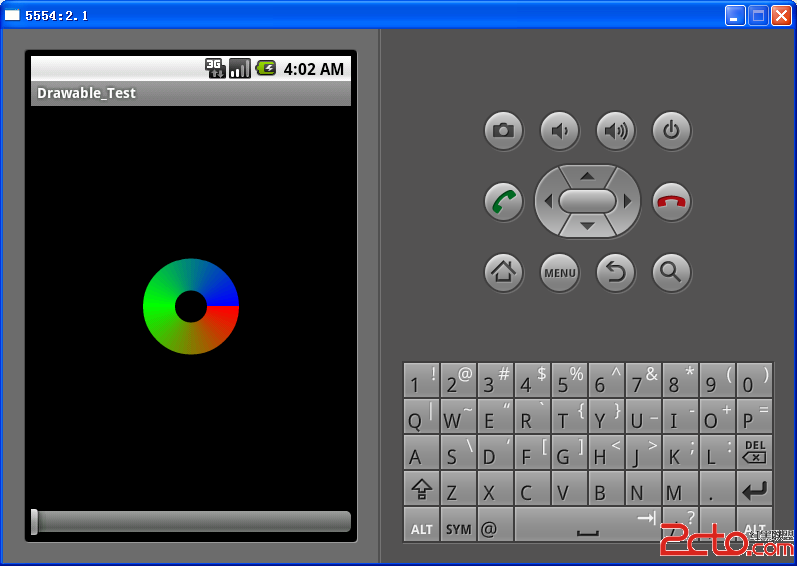797x566 pixels.
Task: Click the color wheel ring drawable
Action: pyautogui.click(x=163, y=307)
